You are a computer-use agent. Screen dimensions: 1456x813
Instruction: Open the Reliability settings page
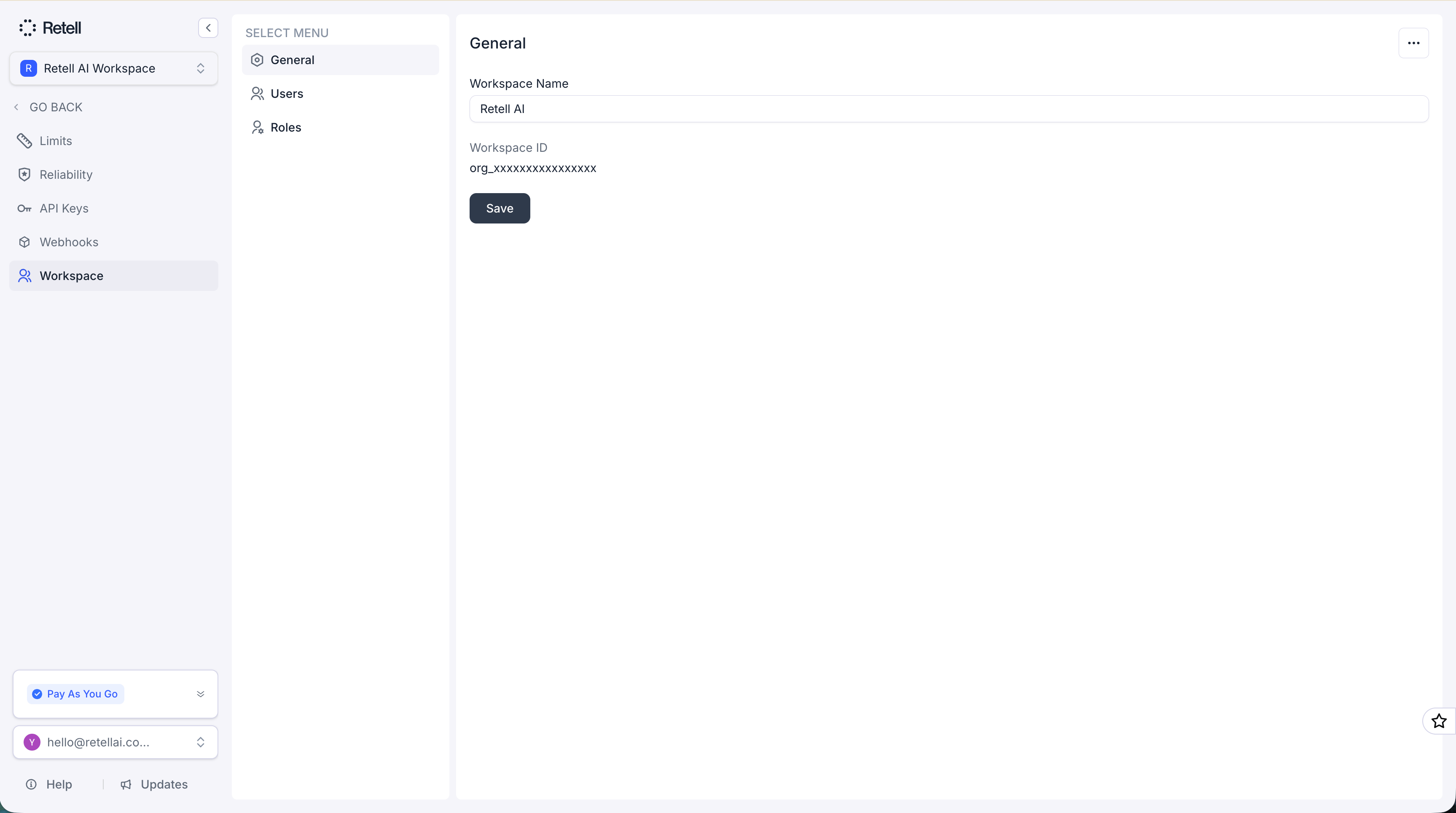(x=114, y=175)
